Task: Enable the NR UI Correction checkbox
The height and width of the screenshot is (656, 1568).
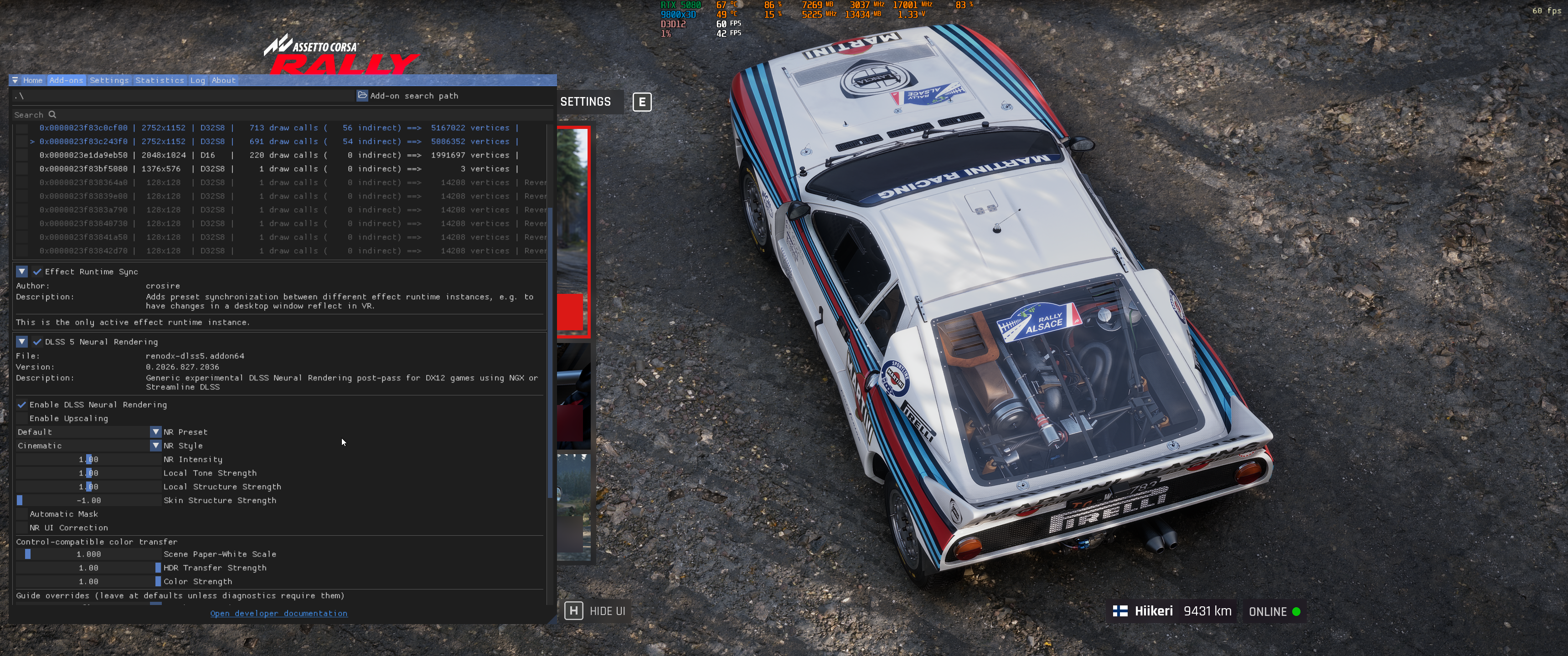Action: [22, 528]
